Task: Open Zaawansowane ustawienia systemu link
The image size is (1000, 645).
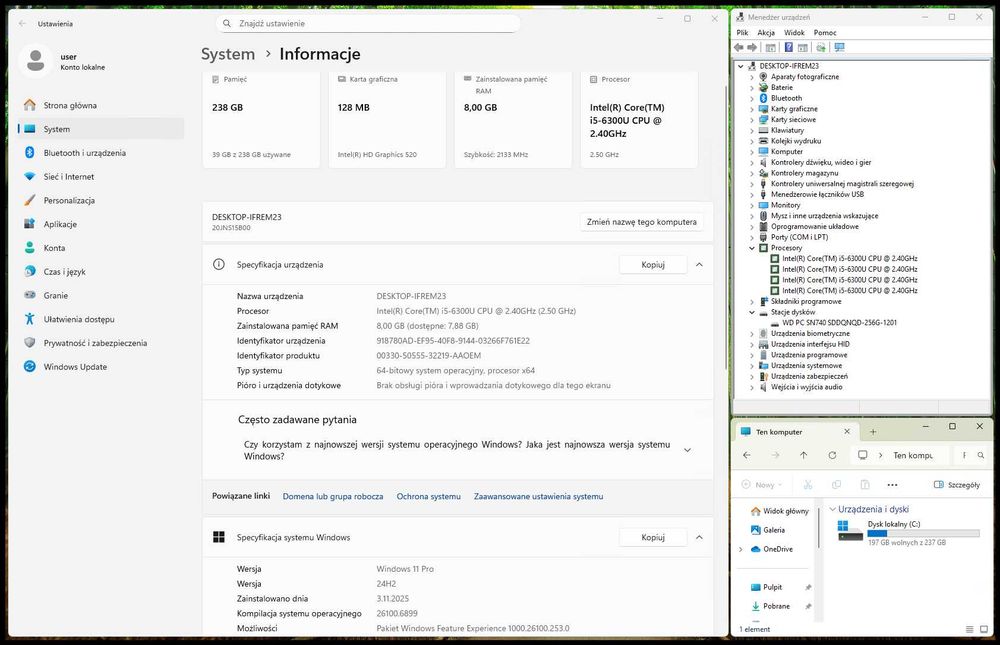Action: pos(538,496)
